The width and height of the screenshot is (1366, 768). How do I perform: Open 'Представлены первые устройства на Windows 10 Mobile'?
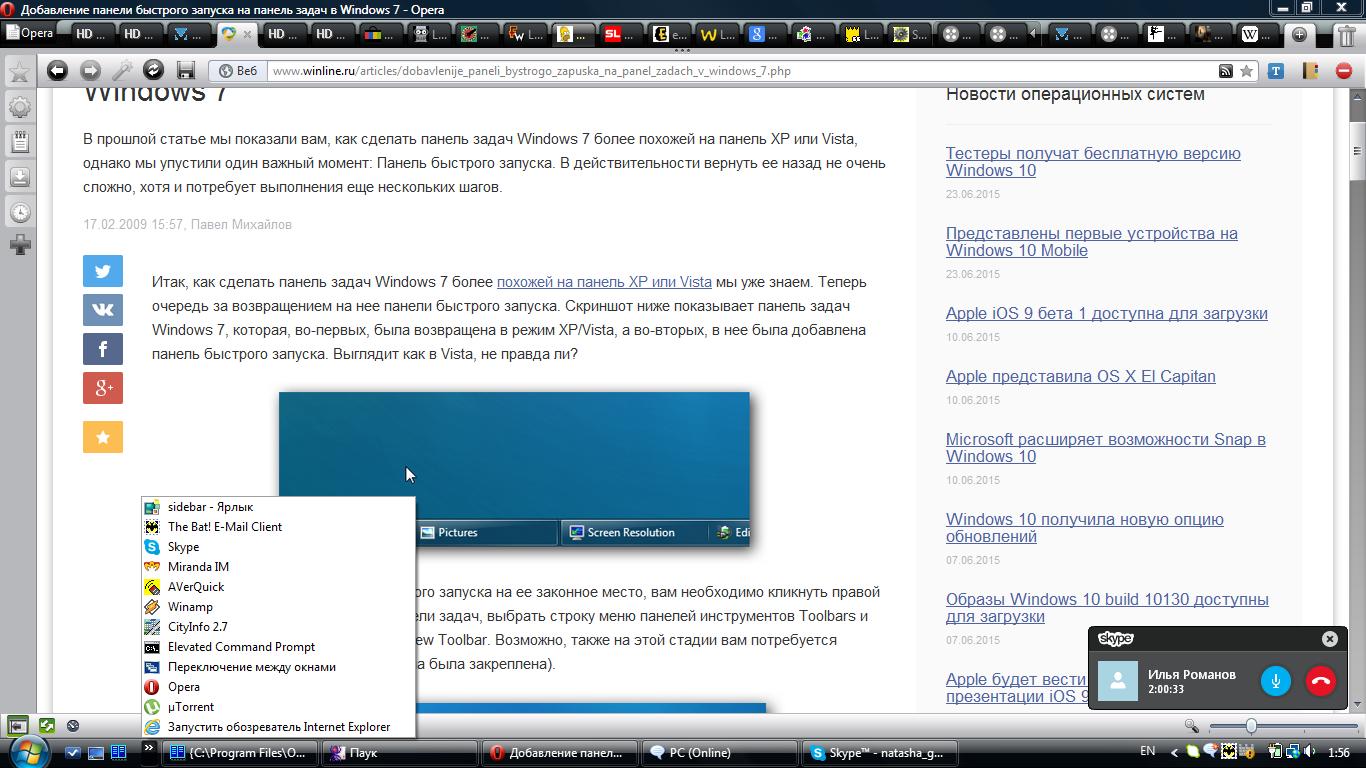(x=1092, y=242)
